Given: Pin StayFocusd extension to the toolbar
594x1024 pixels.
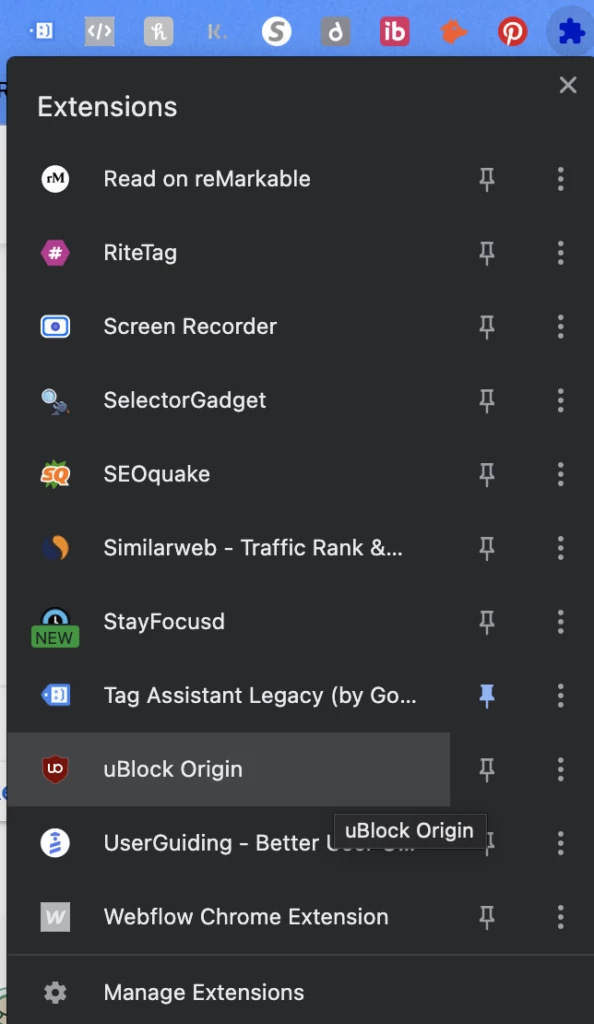Looking at the screenshot, I should (487, 622).
